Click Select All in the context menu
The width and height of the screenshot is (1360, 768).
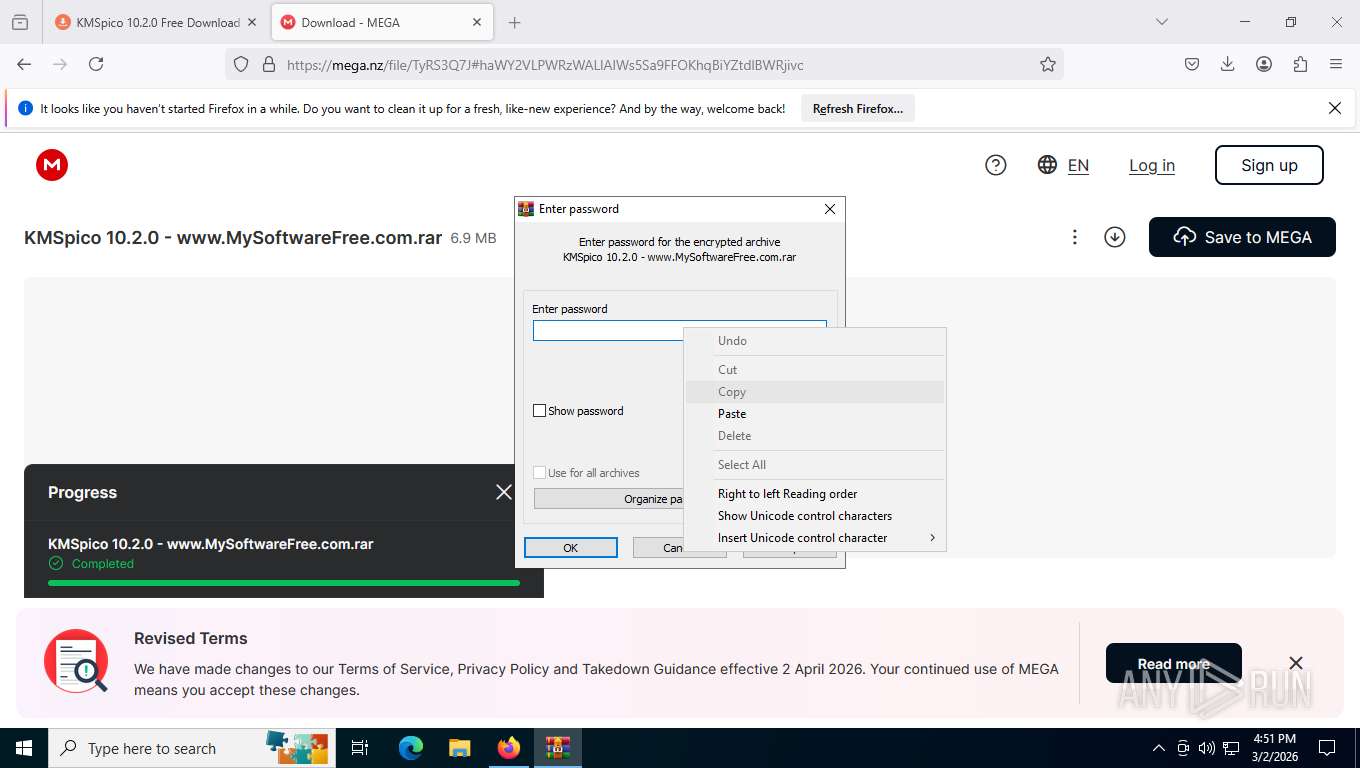pos(815,465)
